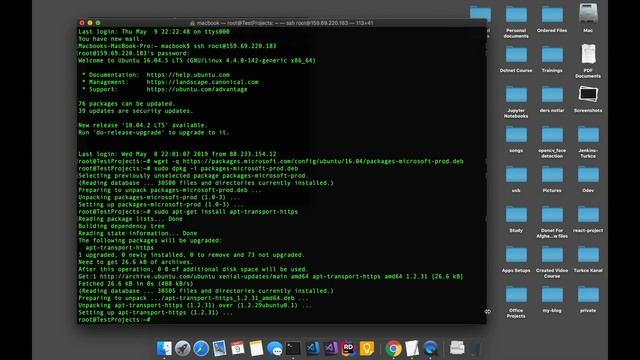
Task: Open Messages chat bubble icon in Dock
Action: coord(275,348)
